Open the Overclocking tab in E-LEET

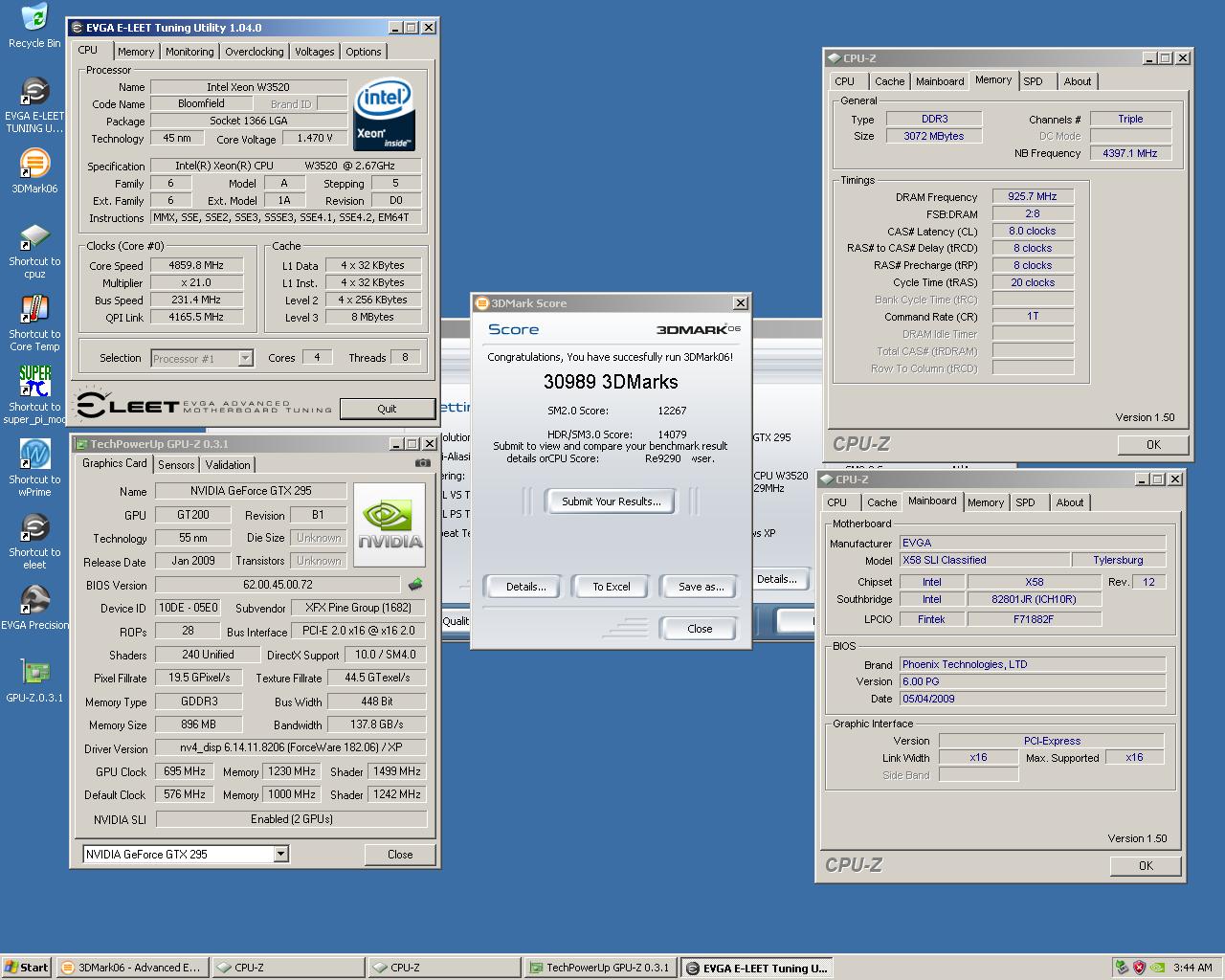pyautogui.click(x=255, y=52)
